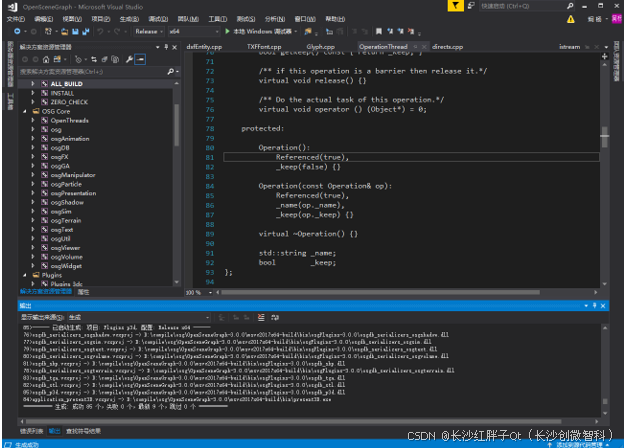This screenshot has width=624, height=448.
Task: Toggle the preview selected items button
Action: click(141, 60)
